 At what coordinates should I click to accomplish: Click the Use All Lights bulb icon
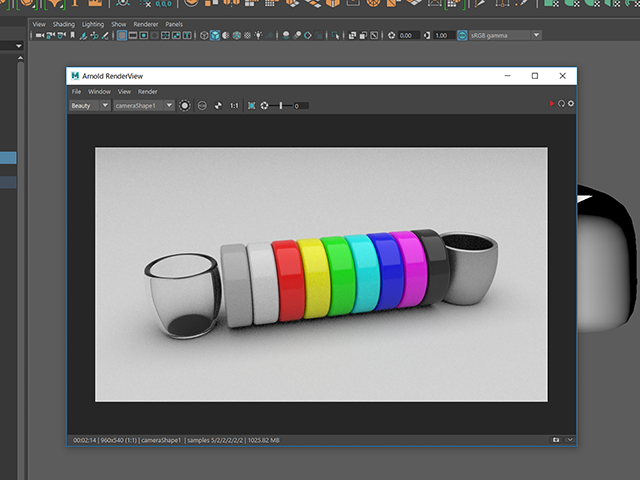[258, 36]
